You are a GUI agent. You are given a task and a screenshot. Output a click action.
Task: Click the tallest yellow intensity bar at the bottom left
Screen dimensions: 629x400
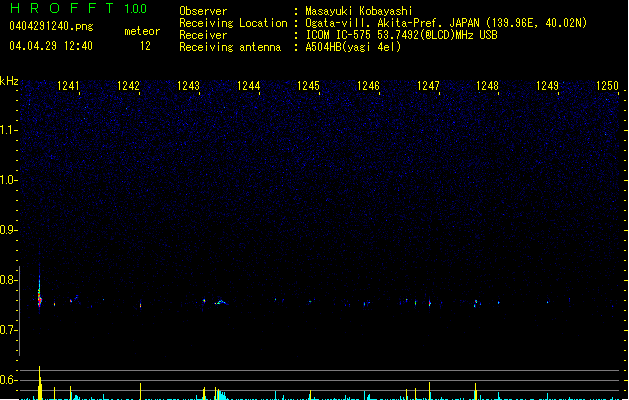[x=40, y=383]
